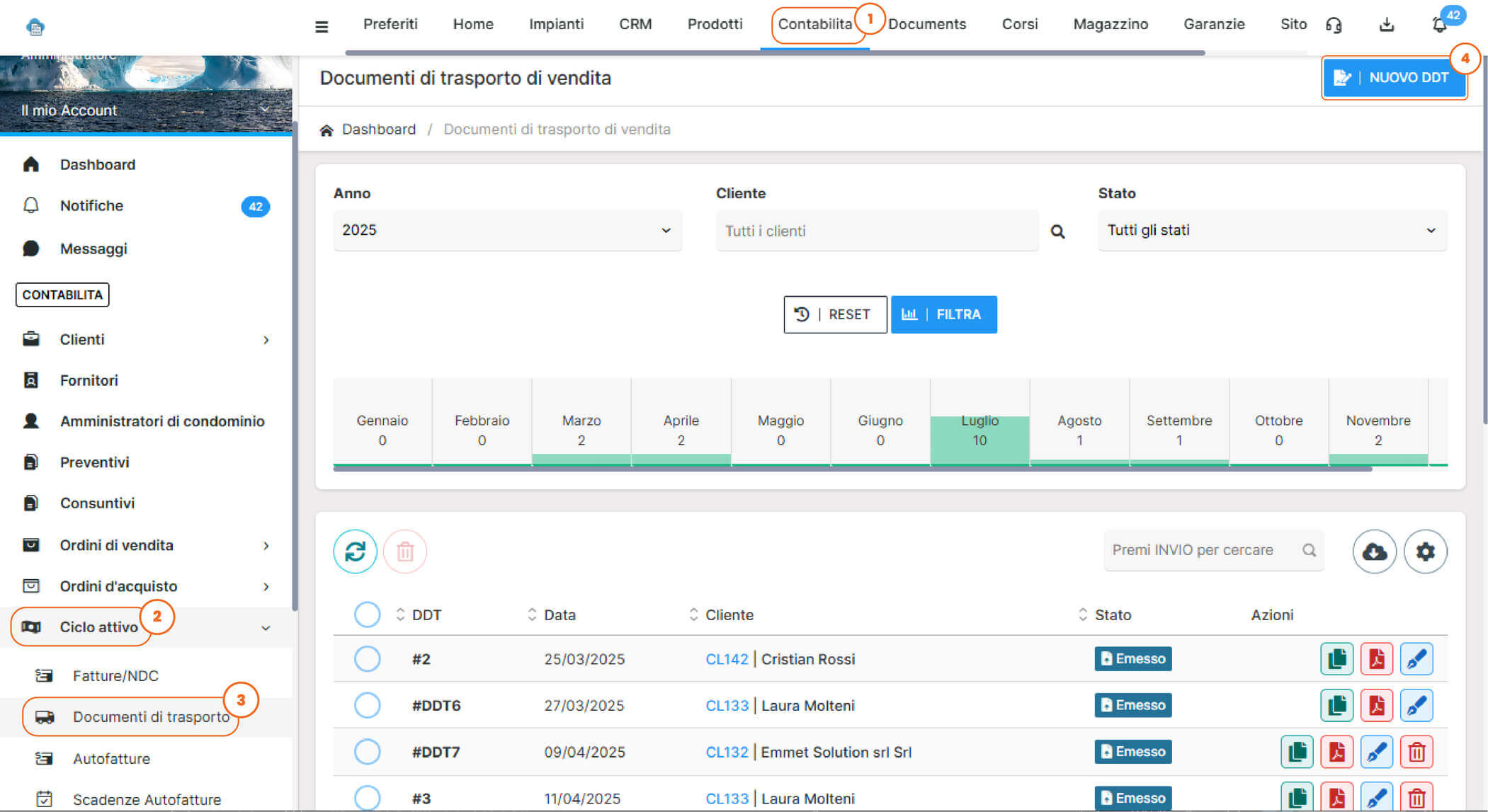Open the Magazzino top menu tab
1488x812 pixels.
pos(1110,24)
